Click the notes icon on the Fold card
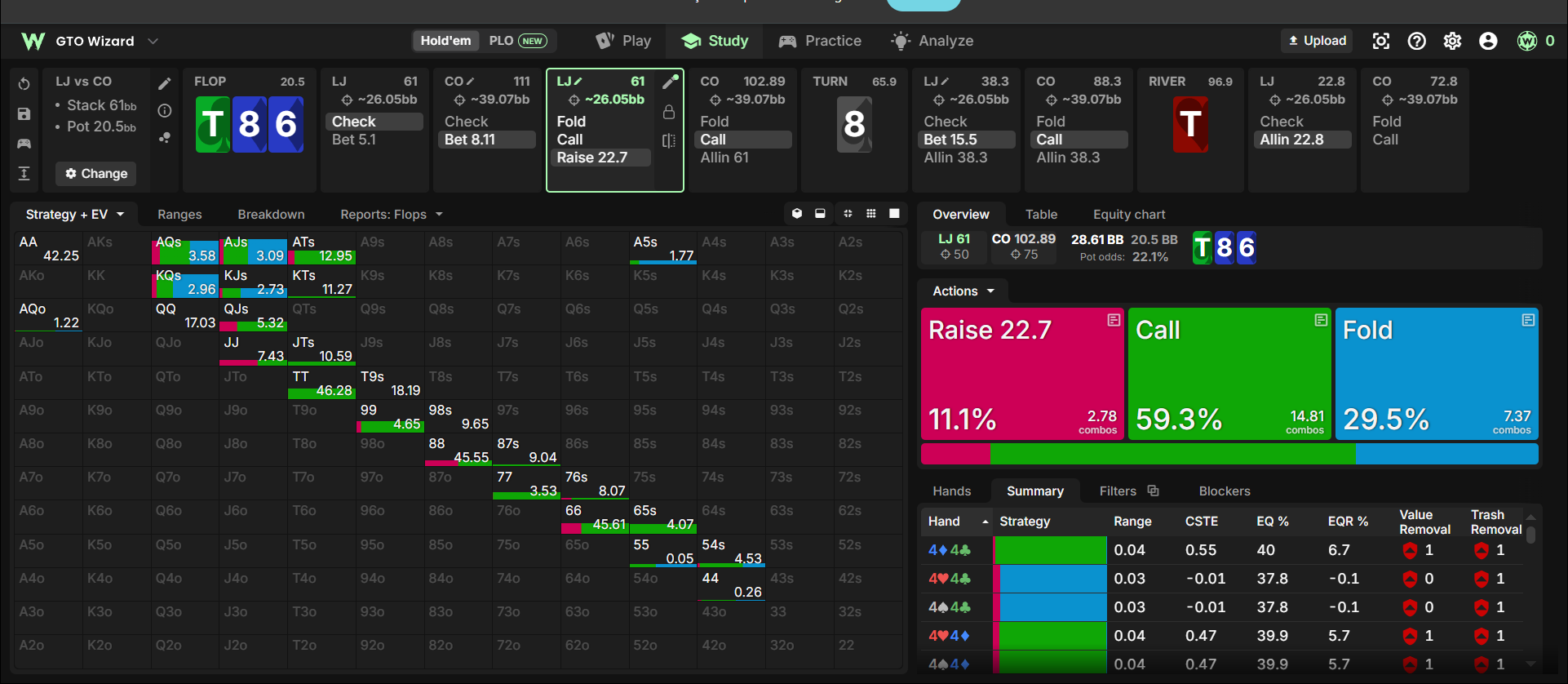 (x=1528, y=320)
